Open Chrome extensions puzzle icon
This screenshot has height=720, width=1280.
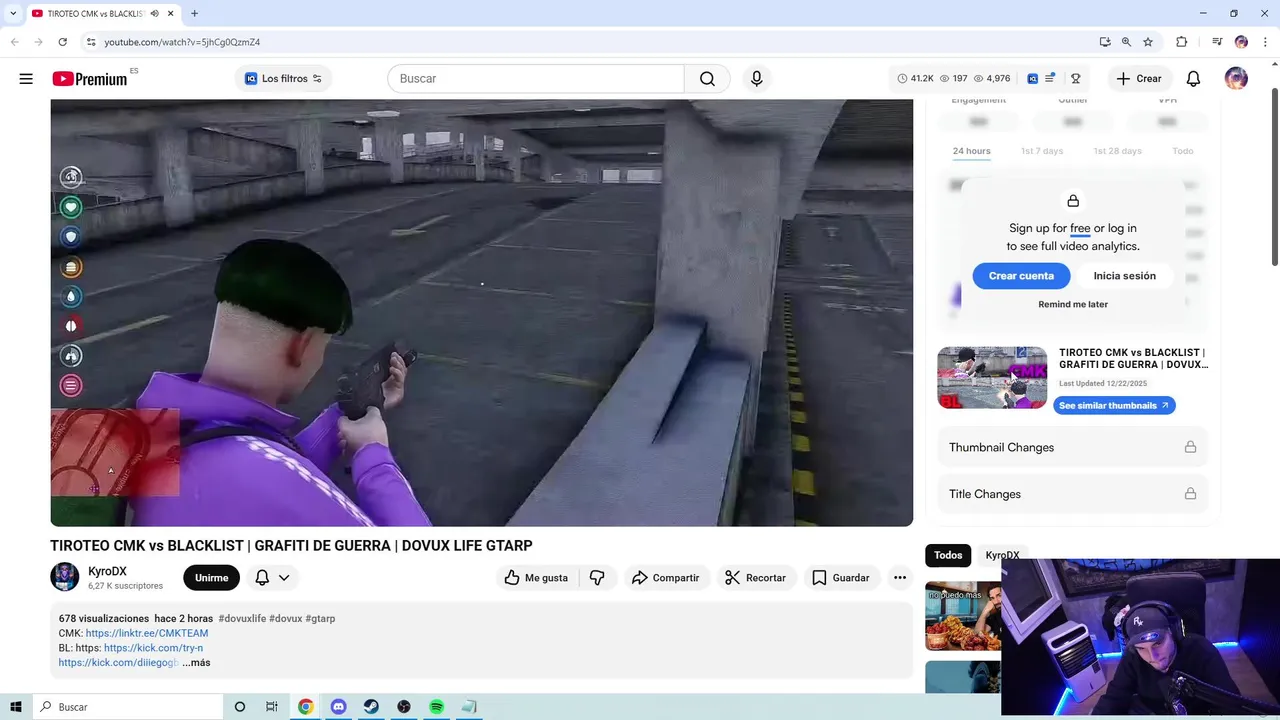click(x=1182, y=42)
